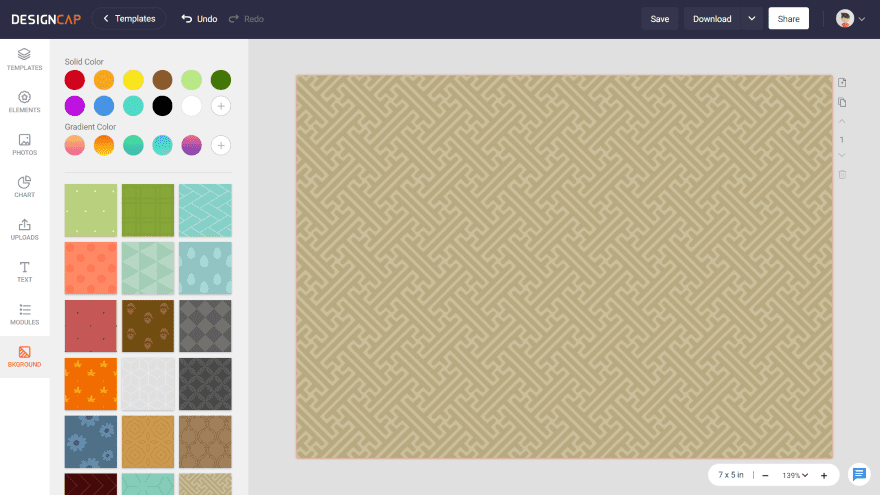The width and height of the screenshot is (880, 495).
Task: Undo the last action
Action: coord(199,19)
